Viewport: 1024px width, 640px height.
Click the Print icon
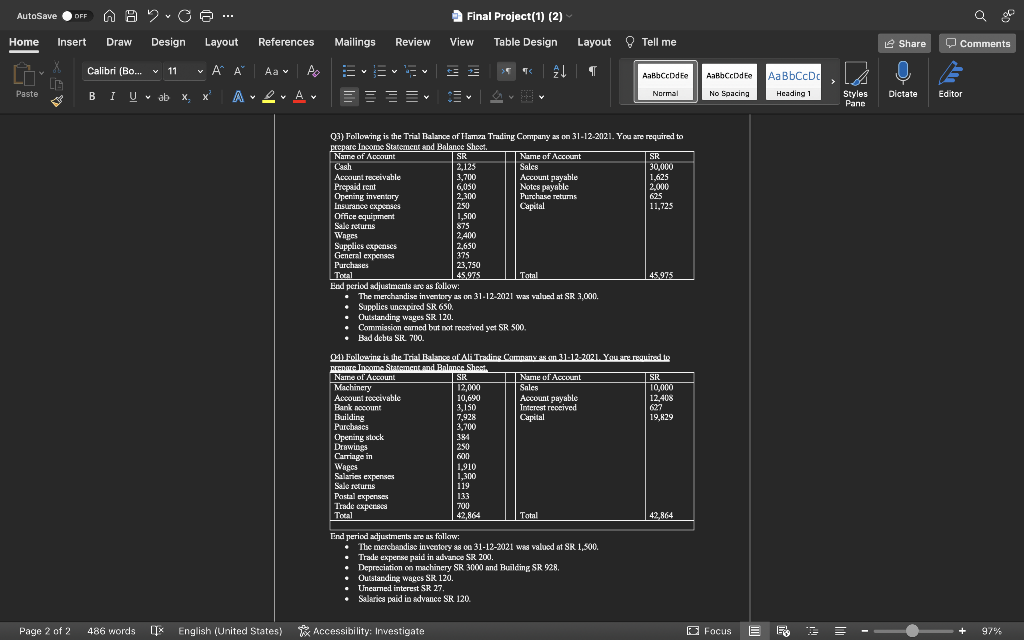pyautogui.click(x=206, y=16)
